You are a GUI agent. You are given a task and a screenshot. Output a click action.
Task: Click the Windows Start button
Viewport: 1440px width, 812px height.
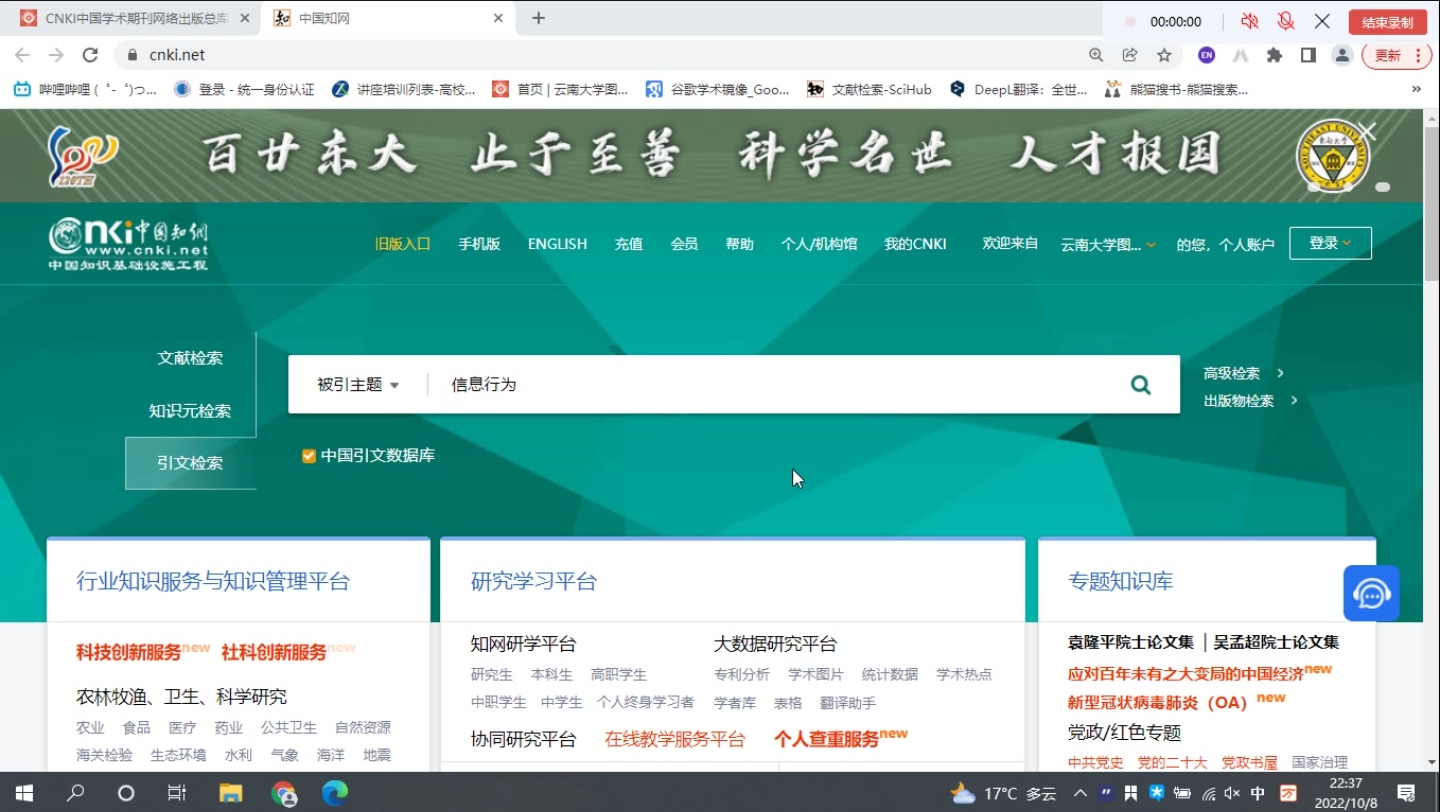tap(24, 793)
